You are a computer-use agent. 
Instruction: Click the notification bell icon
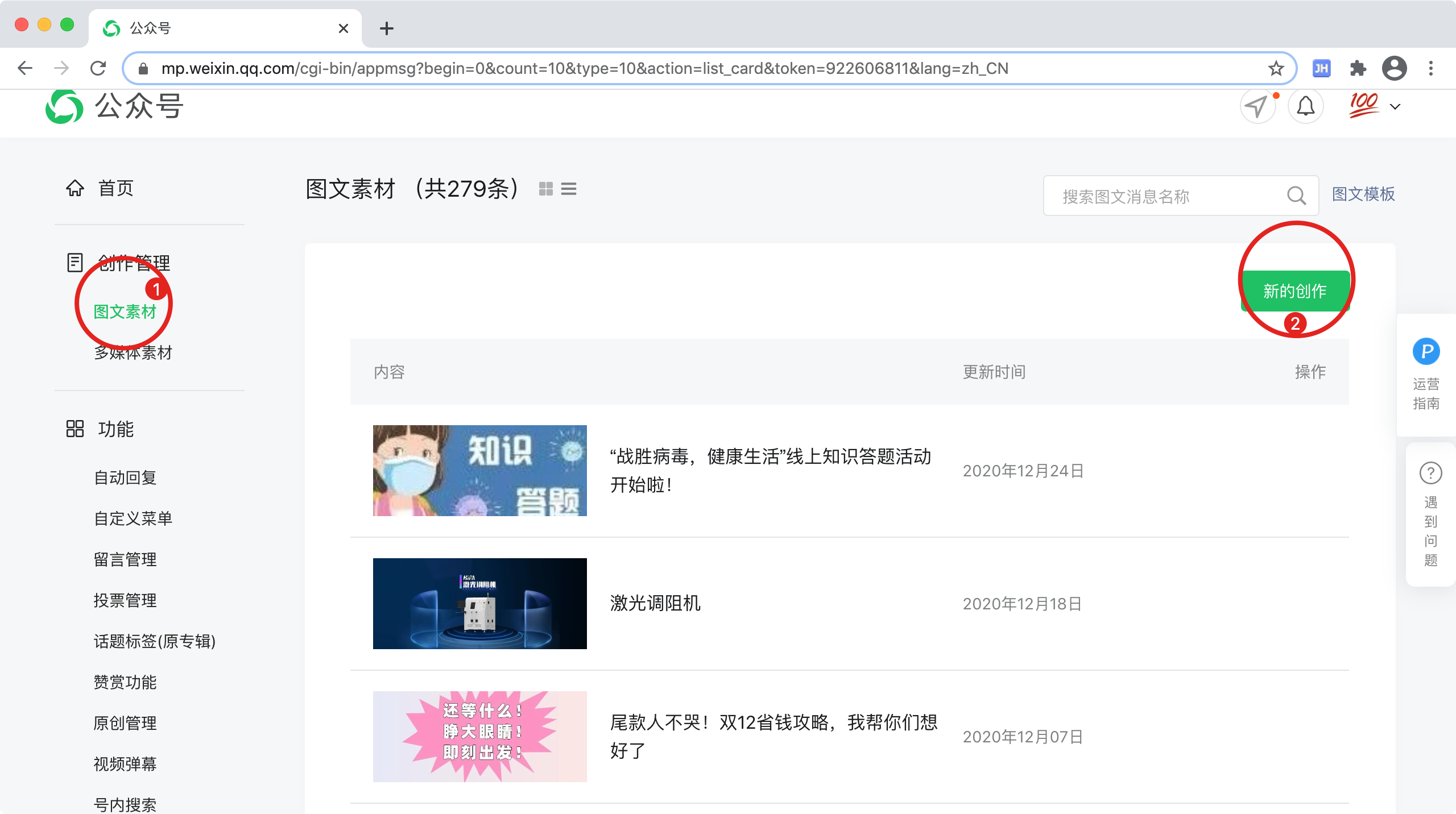[1305, 106]
